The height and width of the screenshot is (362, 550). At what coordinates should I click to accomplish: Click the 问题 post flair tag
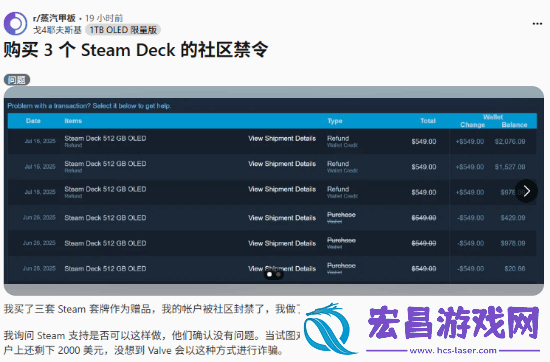point(17,80)
